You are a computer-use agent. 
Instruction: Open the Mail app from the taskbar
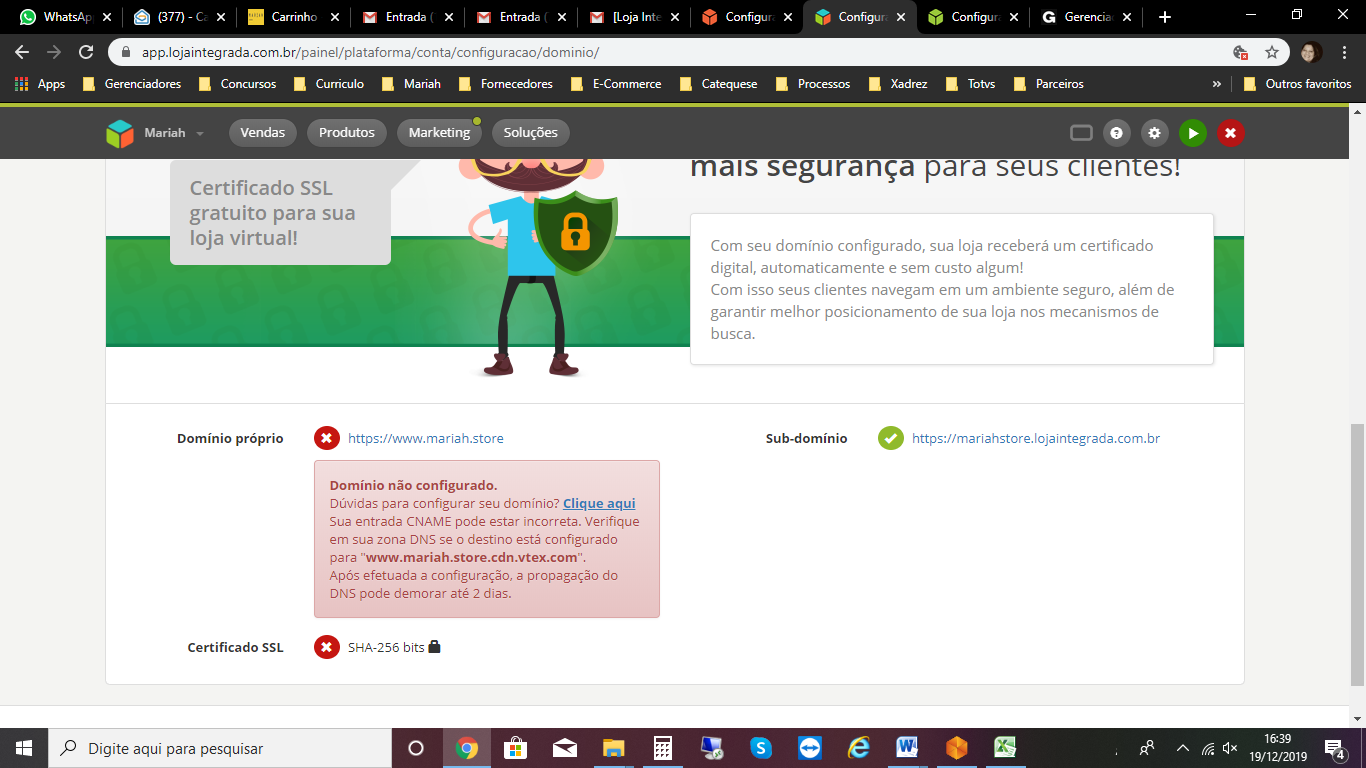[564, 748]
